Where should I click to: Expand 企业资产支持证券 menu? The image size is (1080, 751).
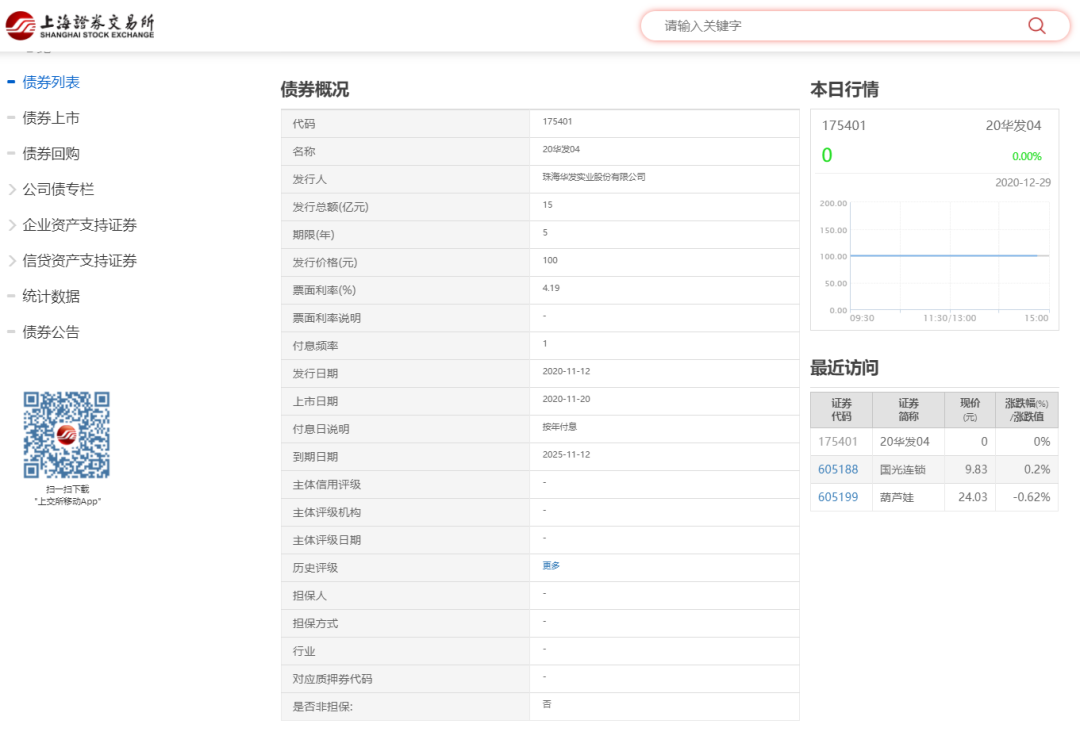click(x=79, y=225)
